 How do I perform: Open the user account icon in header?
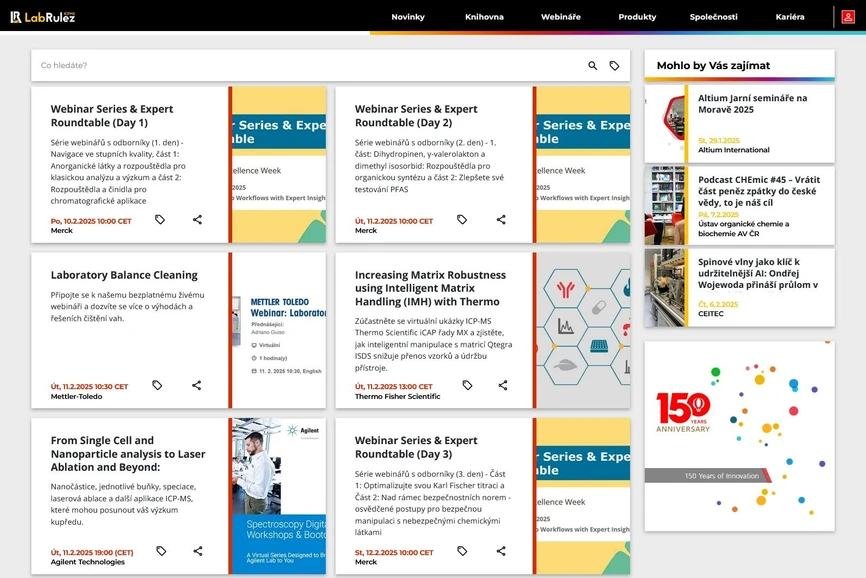coord(847,17)
